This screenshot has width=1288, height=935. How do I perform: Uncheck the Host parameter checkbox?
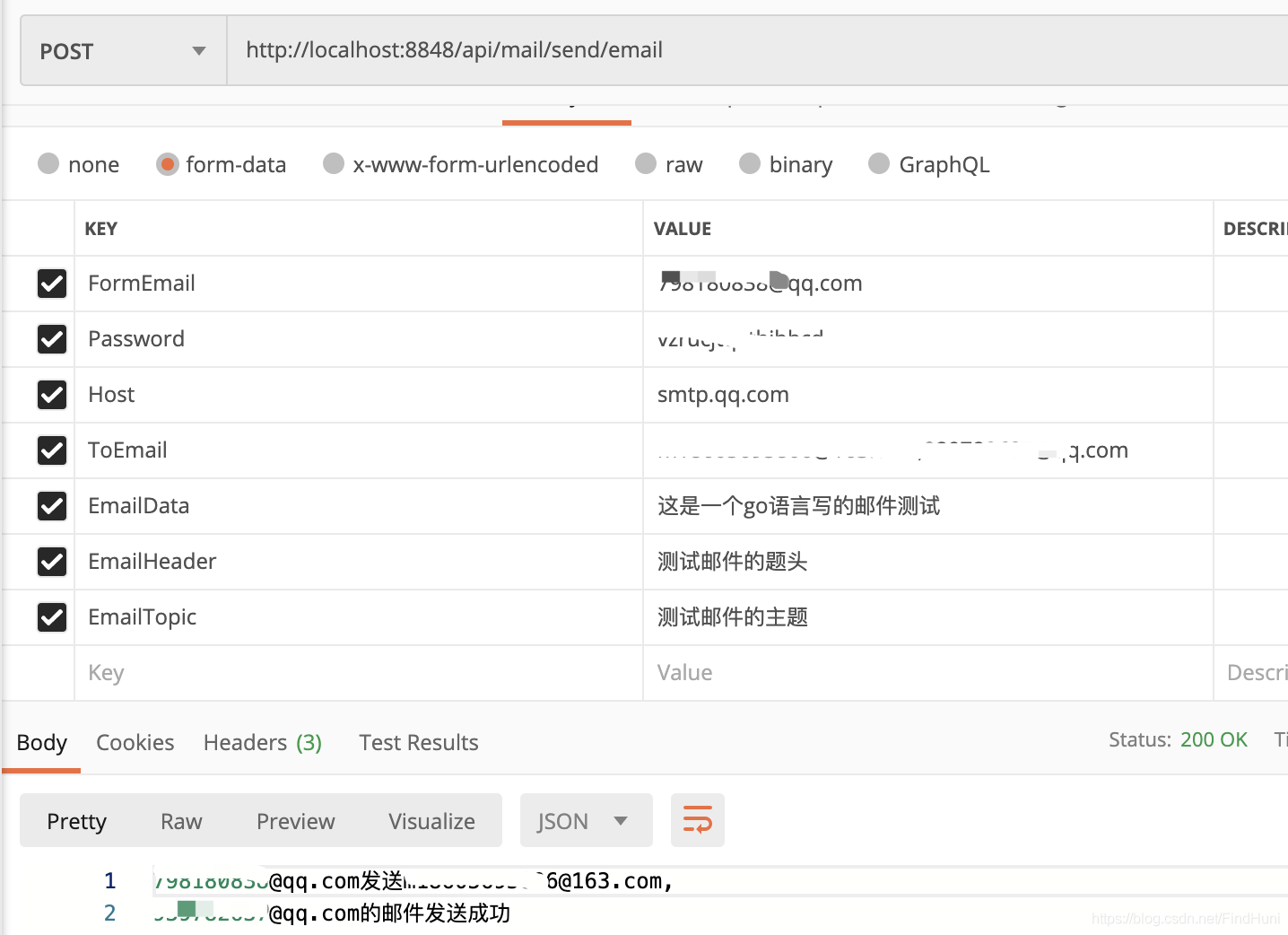tap(51, 395)
